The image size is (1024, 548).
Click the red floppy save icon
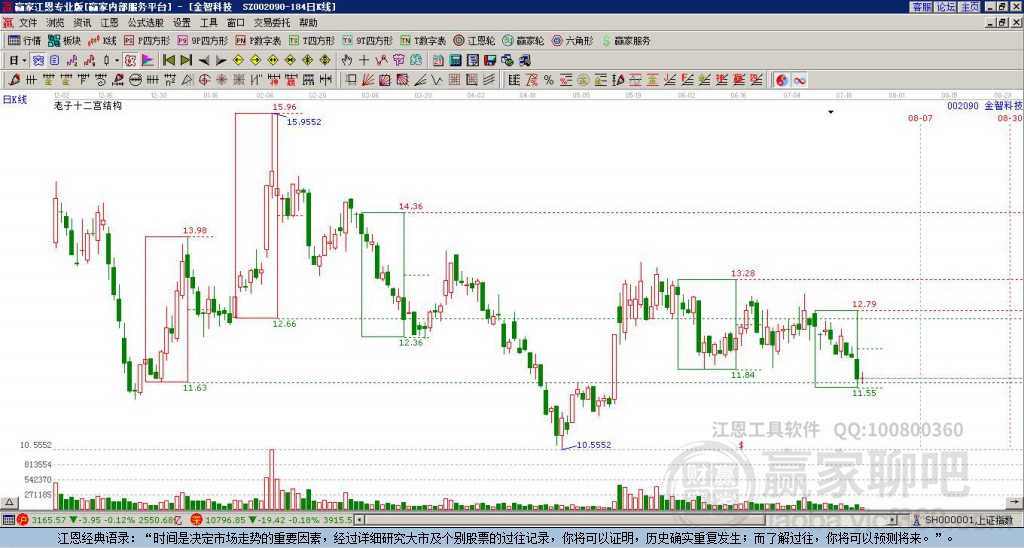pyautogui.click(x=490, y=60)
